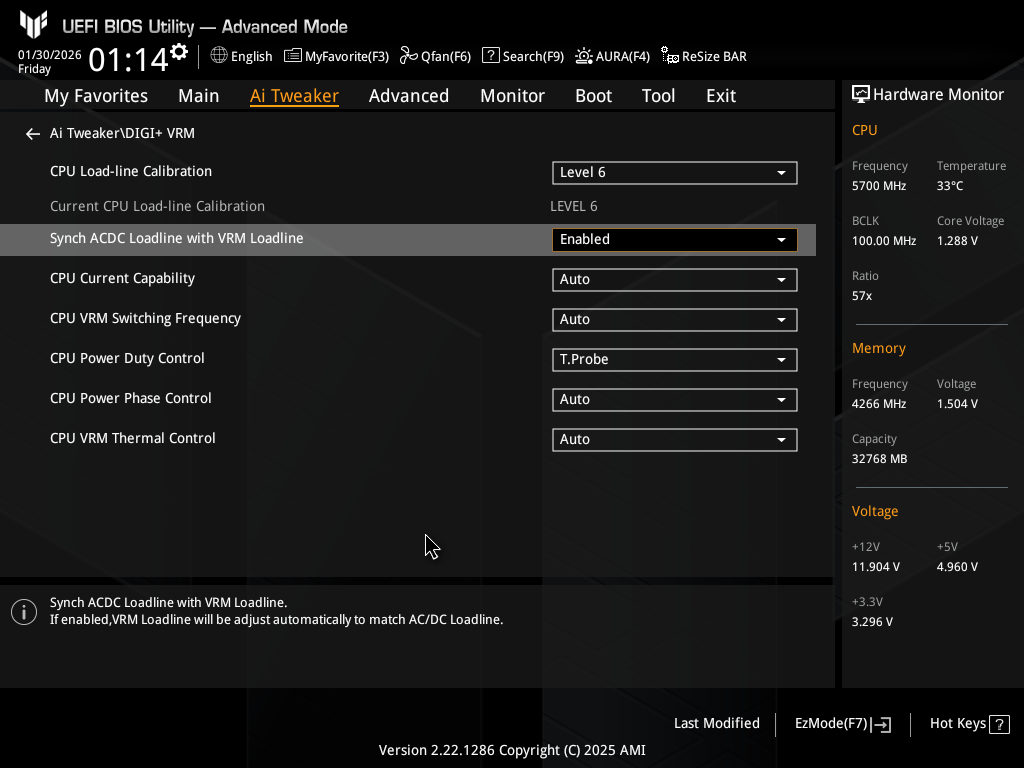1024x768 pixels.
Task: Click ReSize BAR label
Action: (714, 57)
